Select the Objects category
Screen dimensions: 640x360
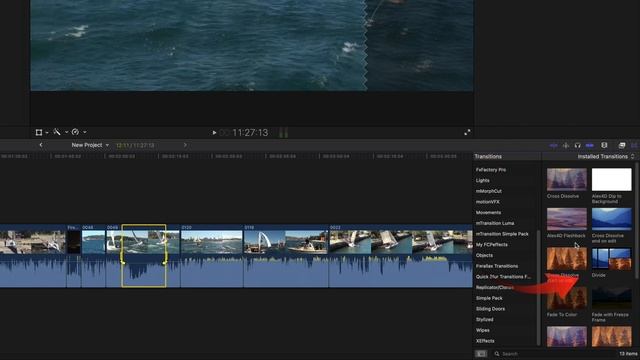tap(484, 256)
